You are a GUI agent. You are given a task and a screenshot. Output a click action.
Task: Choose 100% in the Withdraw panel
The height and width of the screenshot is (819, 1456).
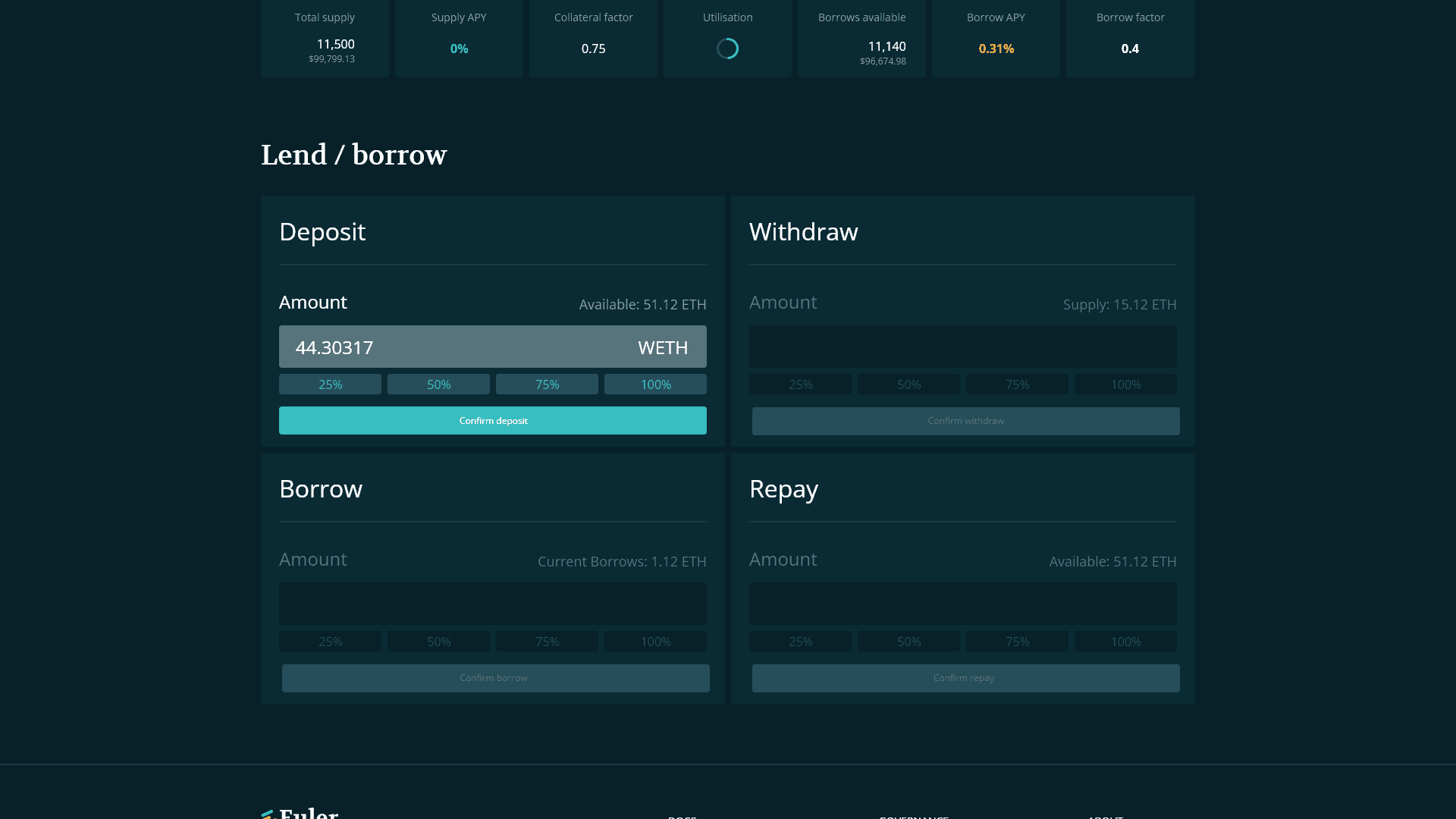point(1125,384)
